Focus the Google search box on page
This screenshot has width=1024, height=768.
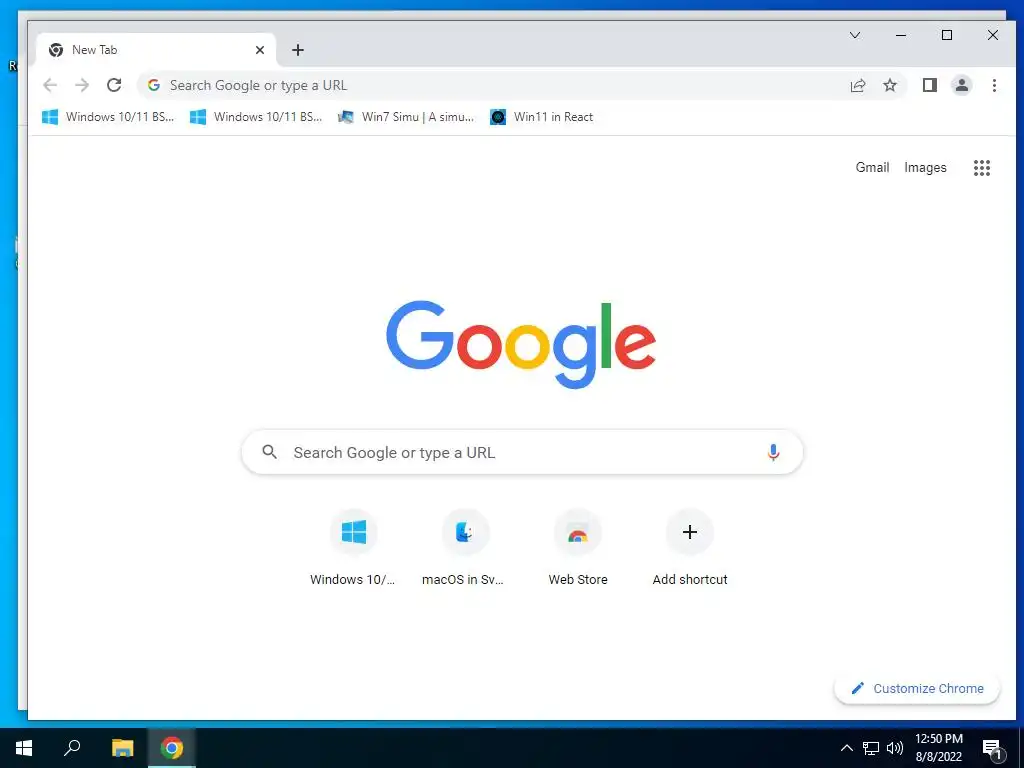click(x=522, y=452)
